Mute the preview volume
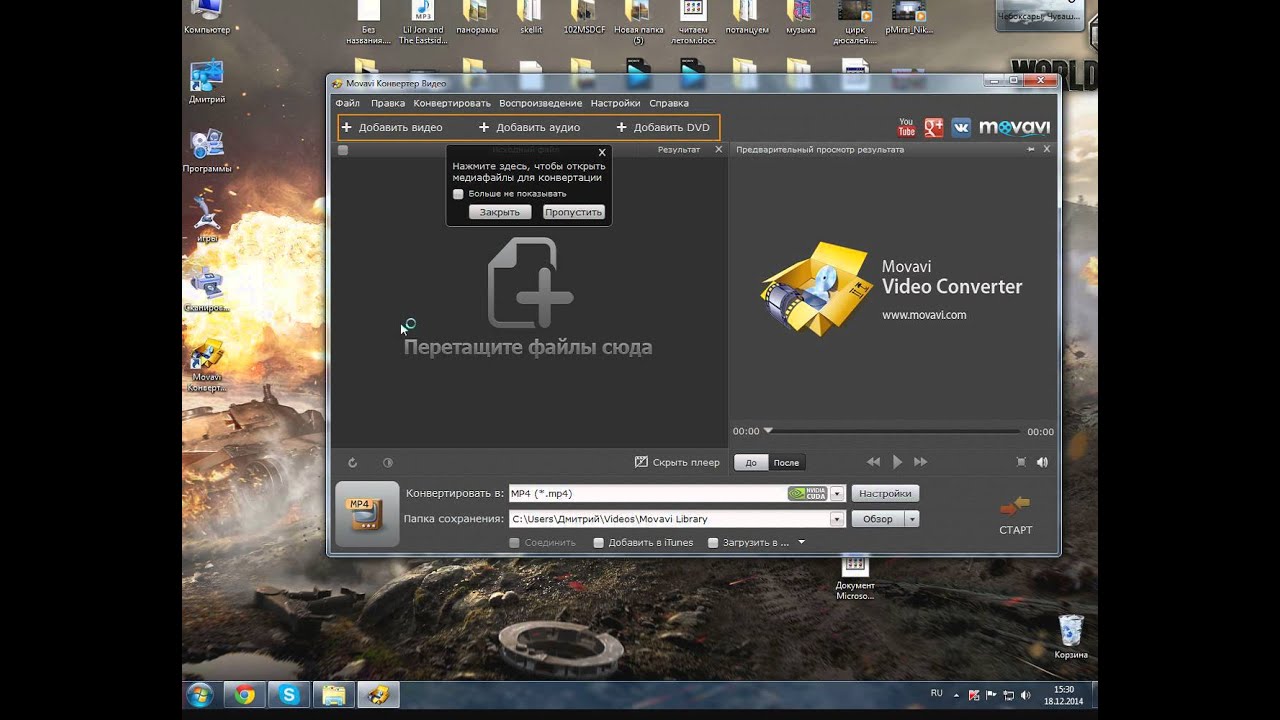The image size is (1280, 720). (1042, 462)
